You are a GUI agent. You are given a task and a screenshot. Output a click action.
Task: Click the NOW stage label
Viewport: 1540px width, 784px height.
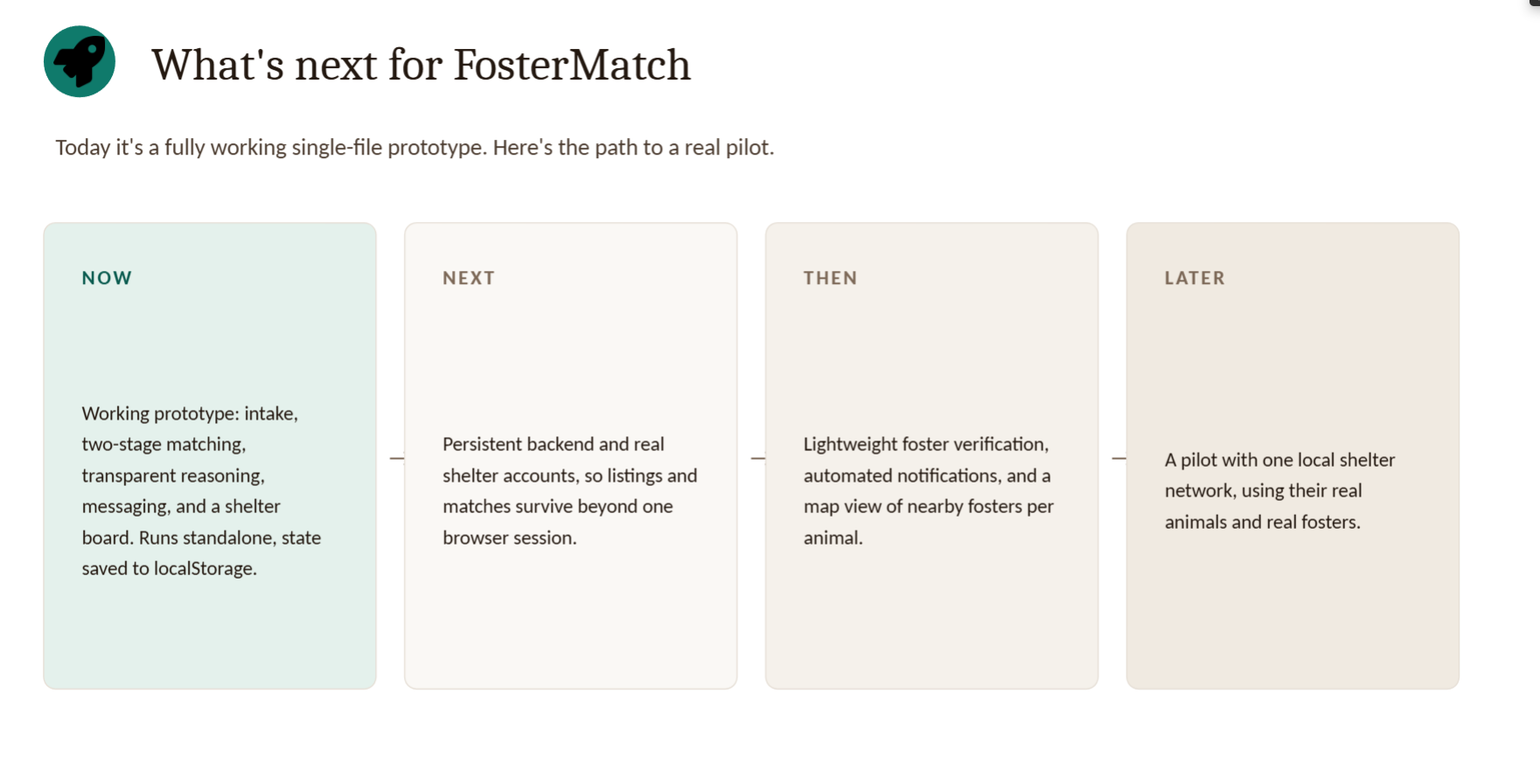(x=107, y=278)
